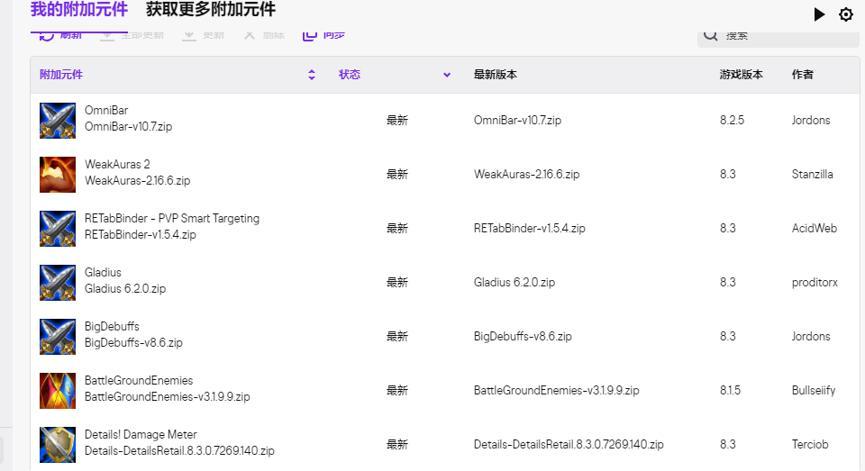Image resolution: width=865 pixels, height=471 pixels.
Task: Click author Jordons in OmniBar row
Action: tap(810, 120)
